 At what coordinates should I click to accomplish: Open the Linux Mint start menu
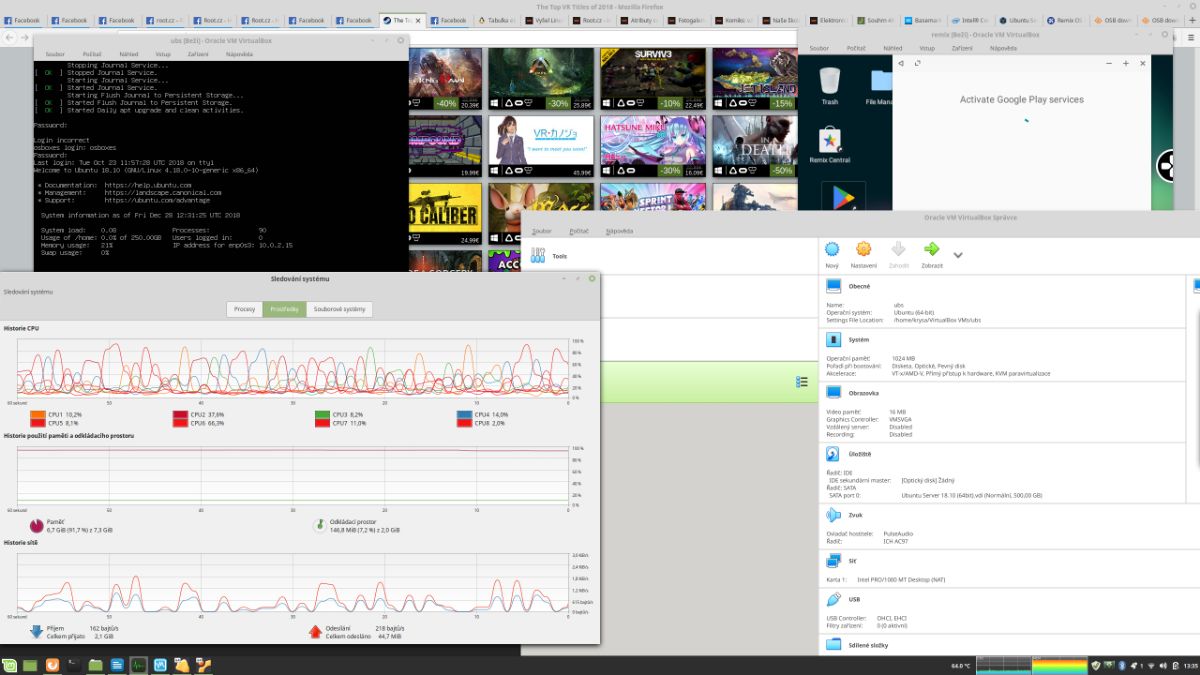tap(10, 665)
